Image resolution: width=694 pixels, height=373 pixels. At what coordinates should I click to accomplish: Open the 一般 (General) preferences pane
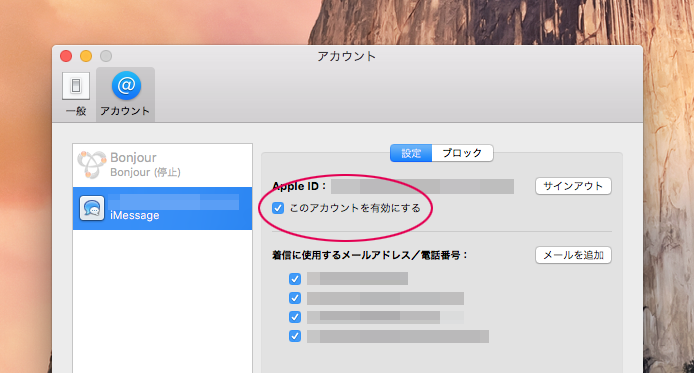click(76, 94)
